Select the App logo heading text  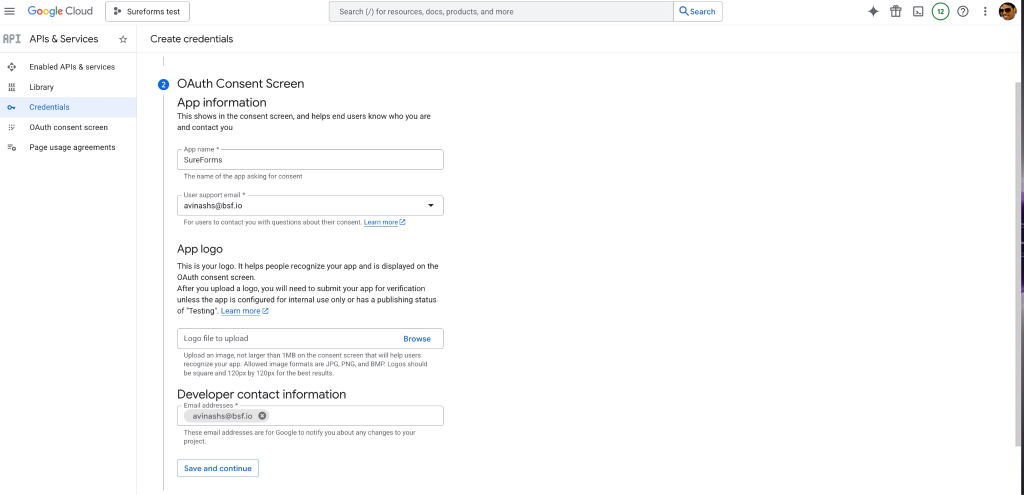(x=200, y=249)
